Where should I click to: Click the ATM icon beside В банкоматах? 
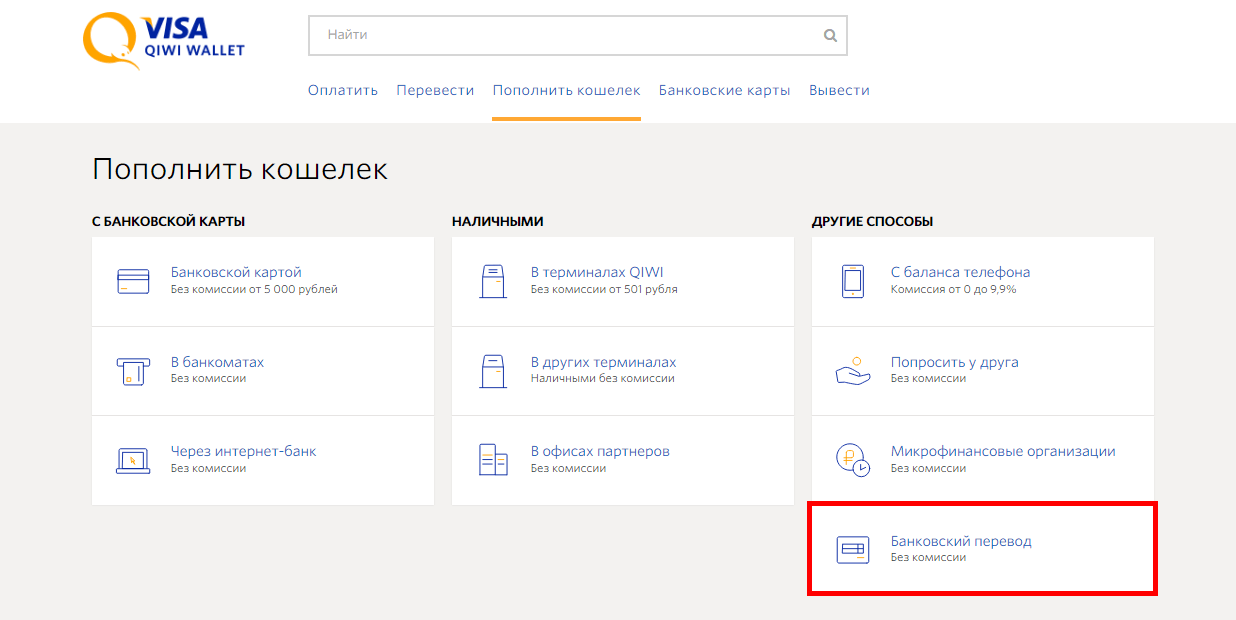point(133,371)
